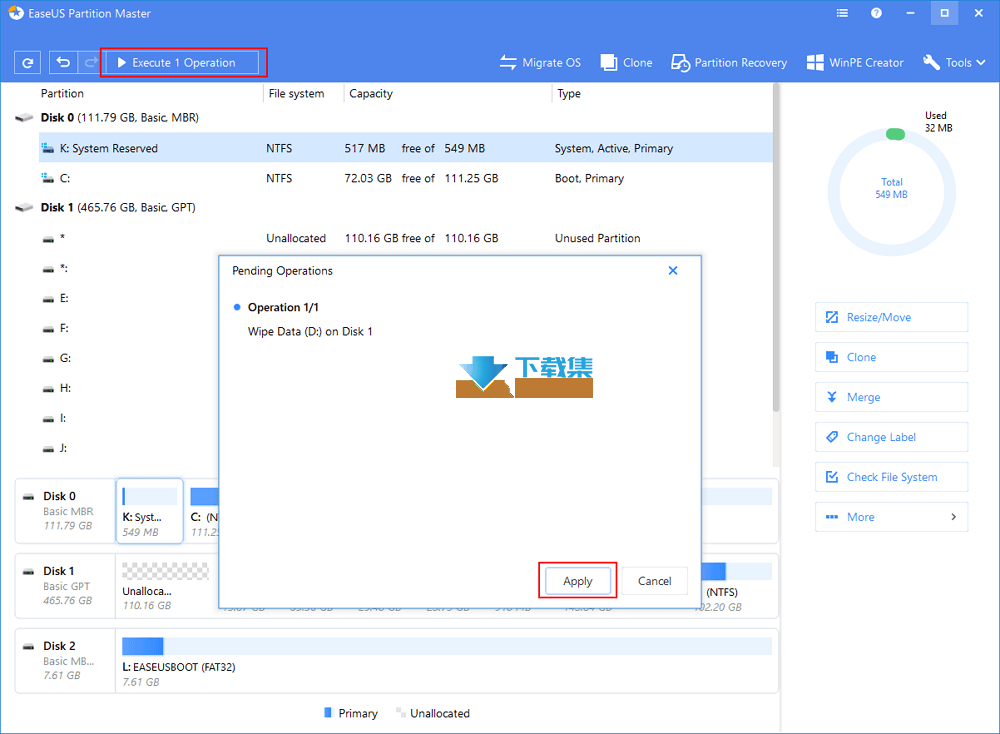Choose Check File System option
This screenshot has width=1000, height=734.
point(891,477)
